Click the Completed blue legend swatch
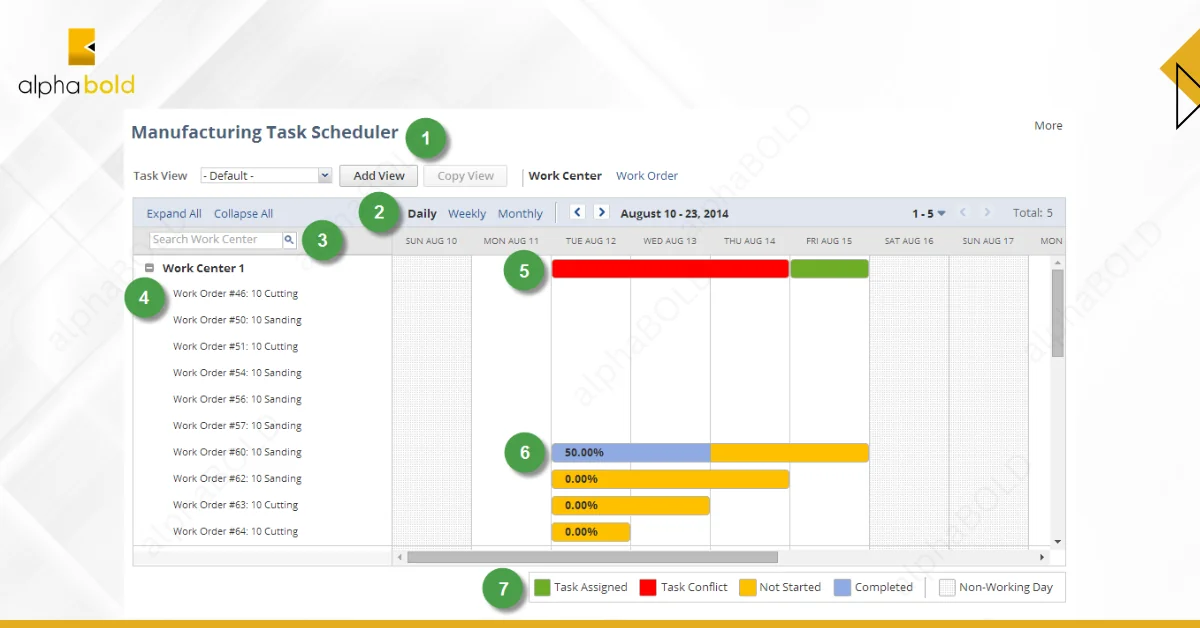Viewport: 1200px width, 628px height. coord(842,587)
